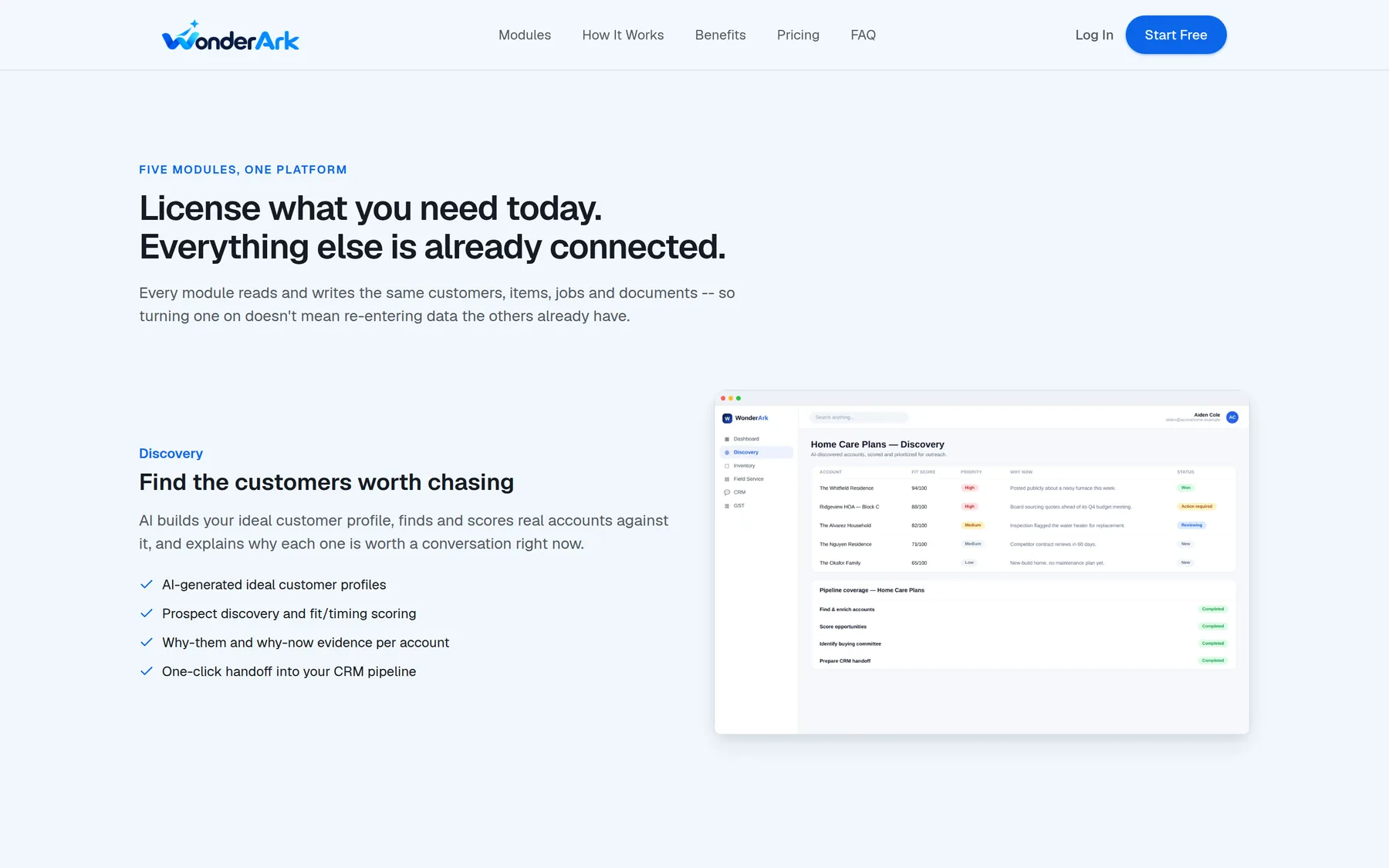
Task: Click the Reviewing status badge
Action: coord(1191,525)
